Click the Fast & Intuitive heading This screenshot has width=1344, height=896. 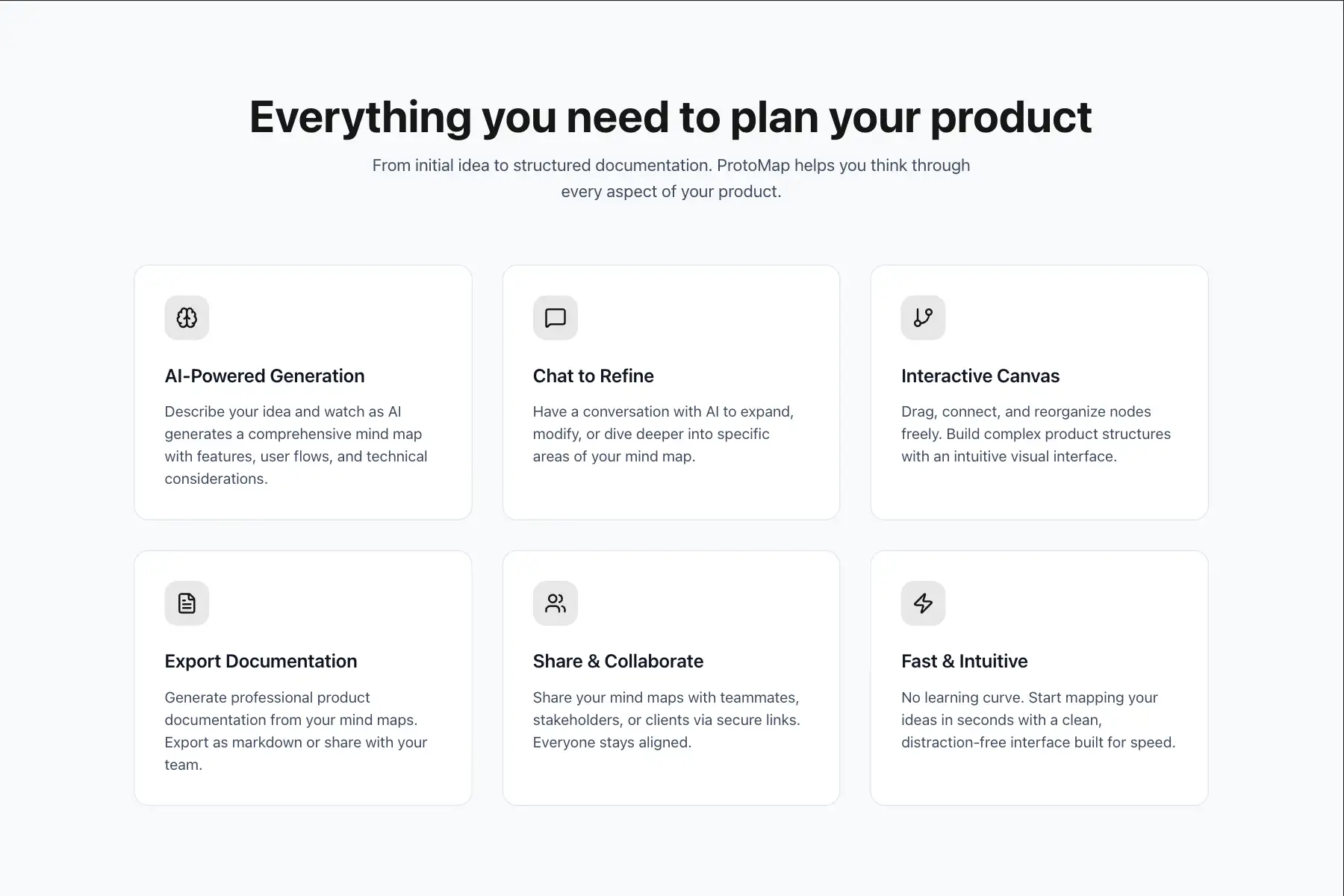click(x=964, y=661)
